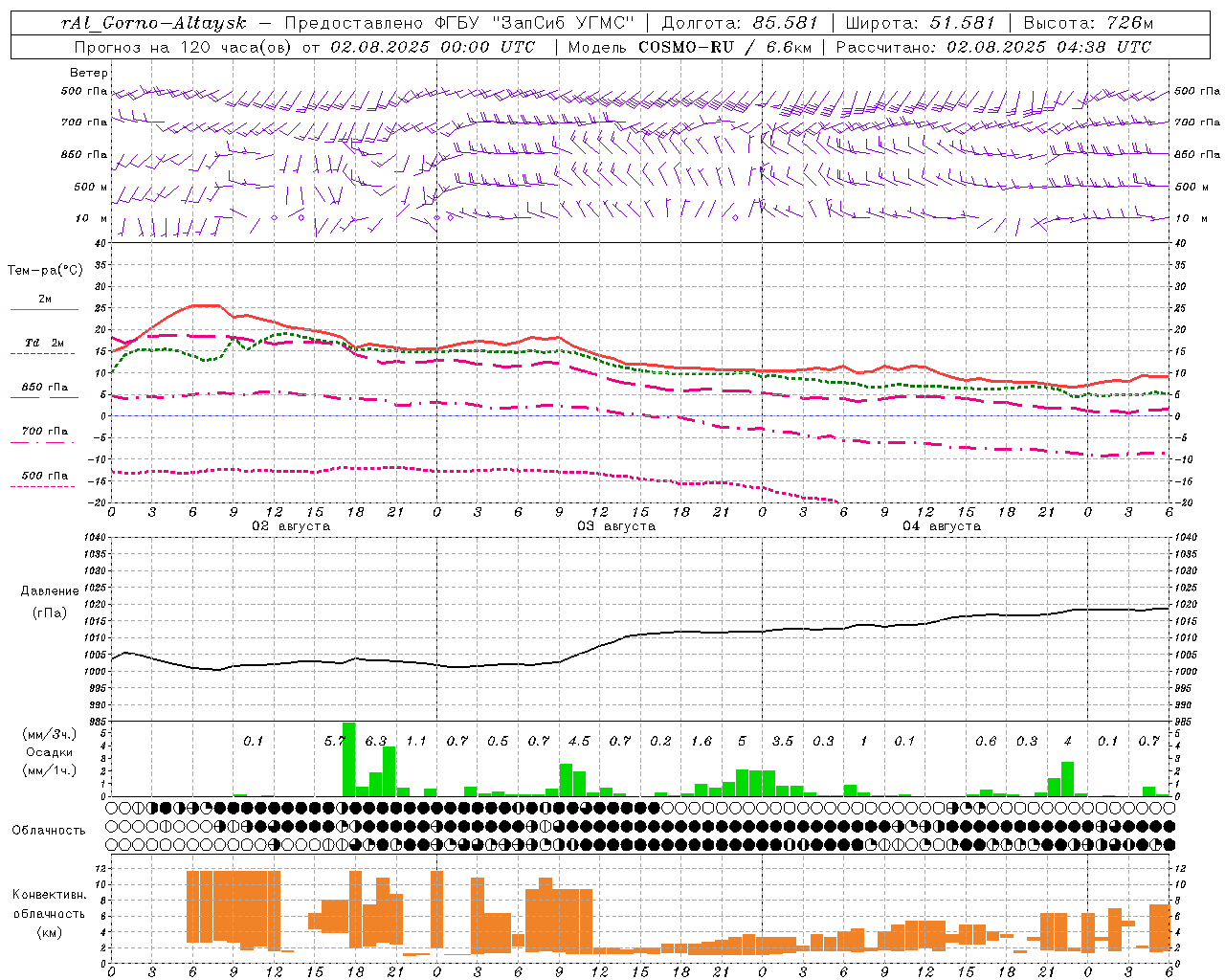Image resolution: width=1225 pixels, height=980 pixels.
Task: Click the Рассчитано: 02.08.2025 04:38 UTC timestamp
Action: 993,47
